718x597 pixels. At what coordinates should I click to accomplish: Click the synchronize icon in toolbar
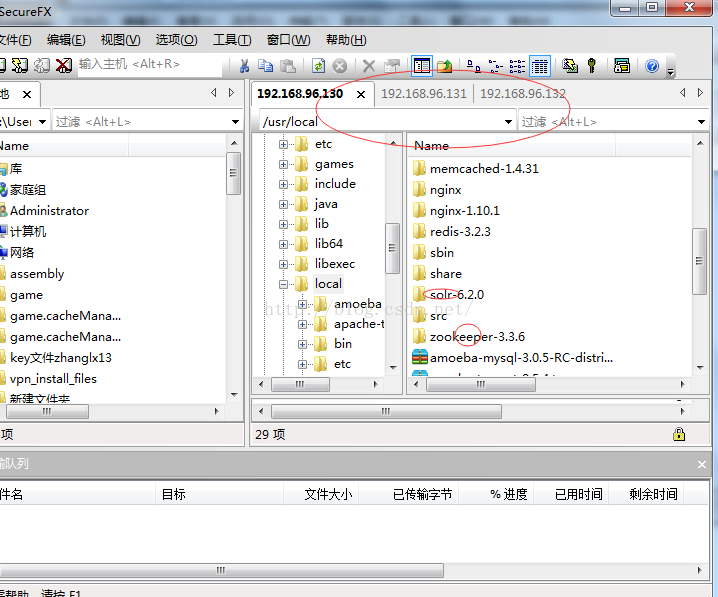570,66
